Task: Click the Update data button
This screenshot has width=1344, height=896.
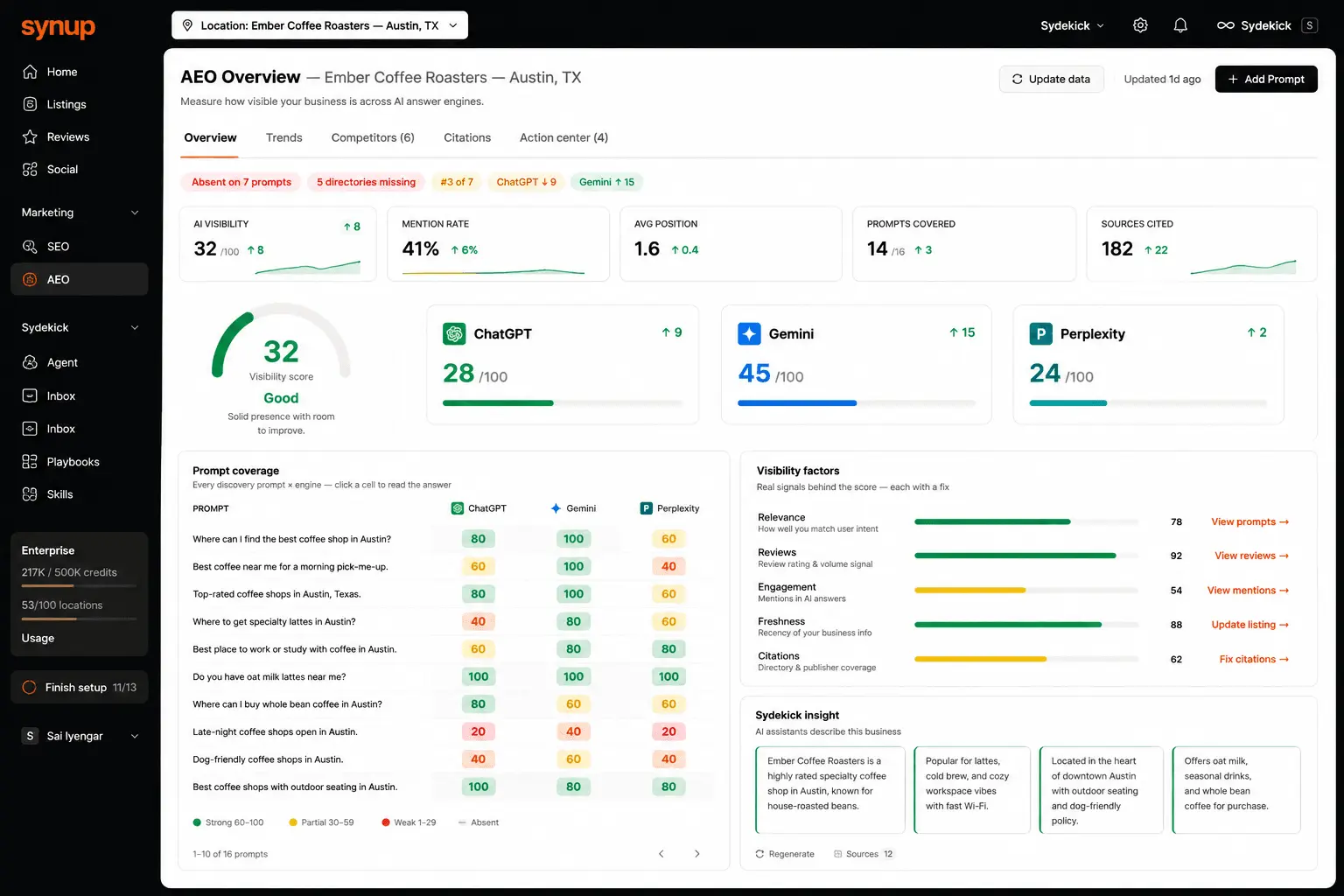Action: [1051, 79]
